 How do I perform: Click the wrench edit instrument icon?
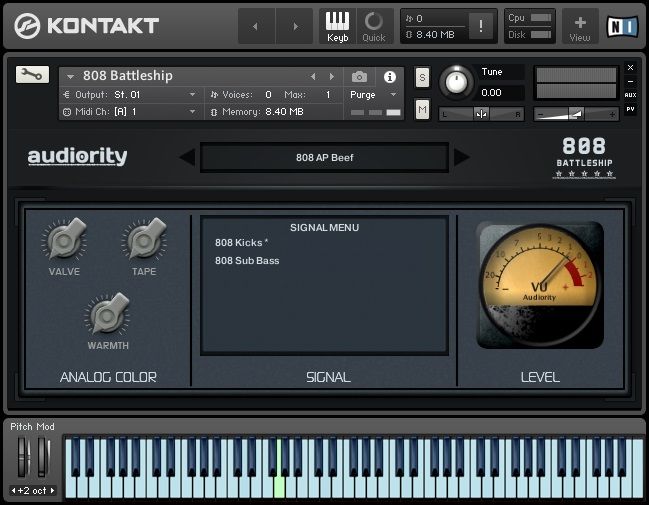click(x=32, y=74)
